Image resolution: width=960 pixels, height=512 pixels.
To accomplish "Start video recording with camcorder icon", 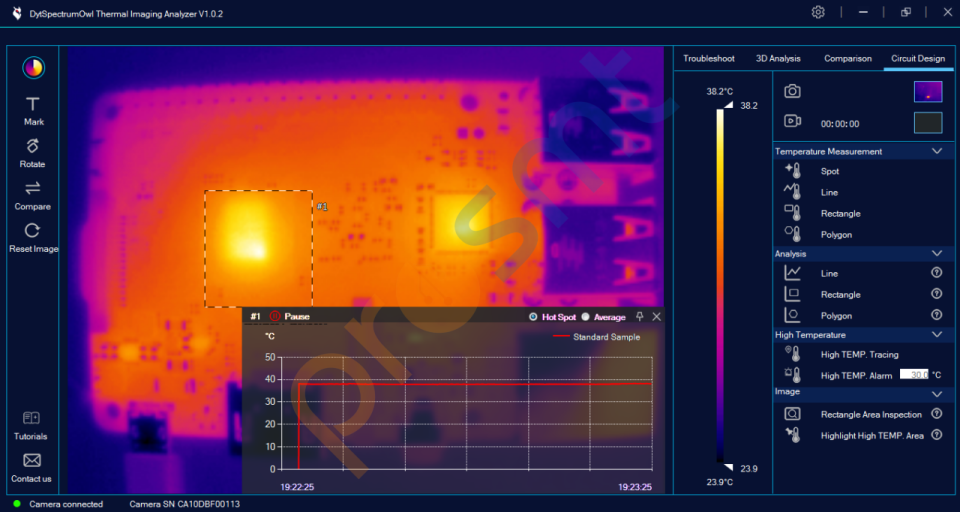I will coord(792,122).
